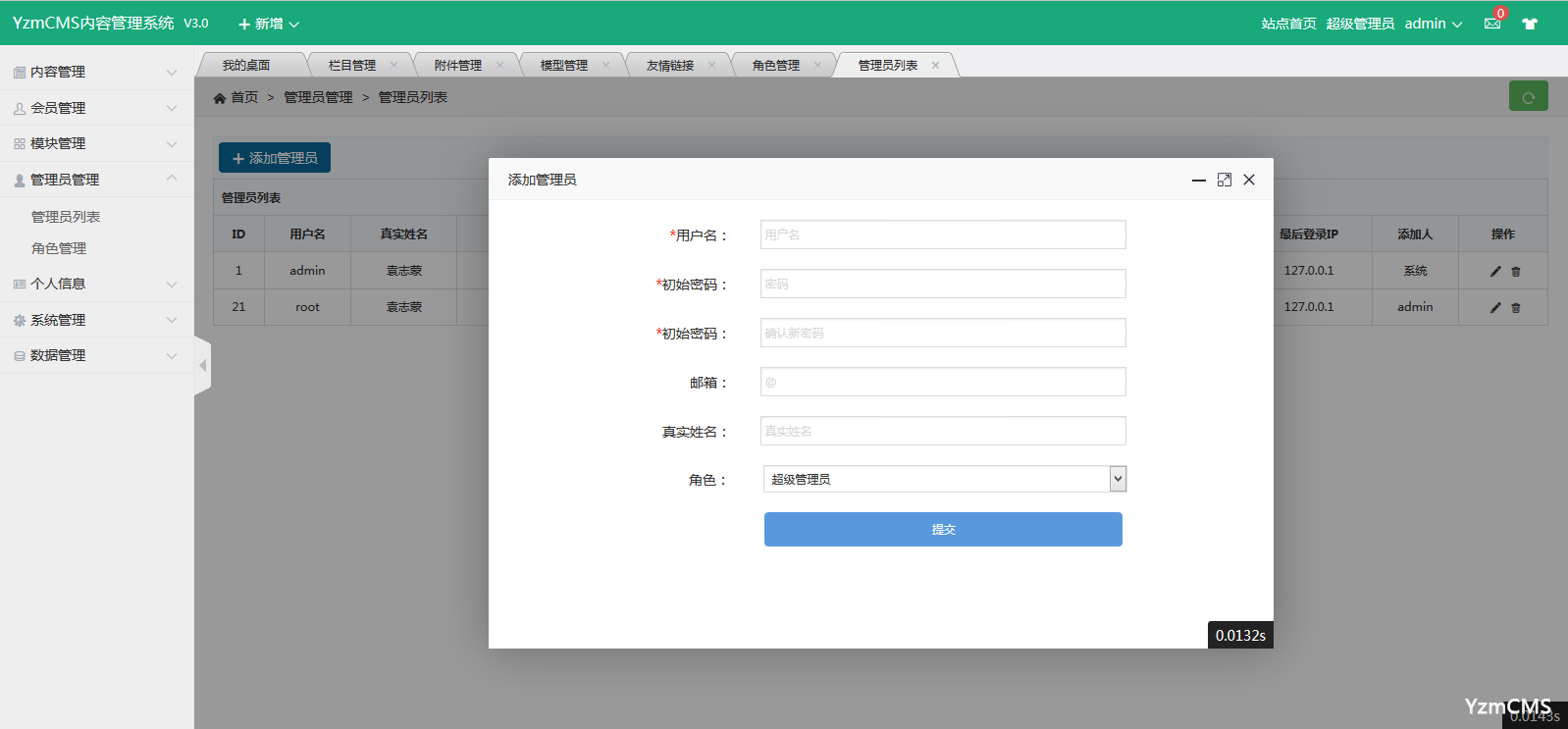The width and height of the screenshot is (1568, 729).
Task: Click trash delete icon for root row
Action: click(1516, 308)
